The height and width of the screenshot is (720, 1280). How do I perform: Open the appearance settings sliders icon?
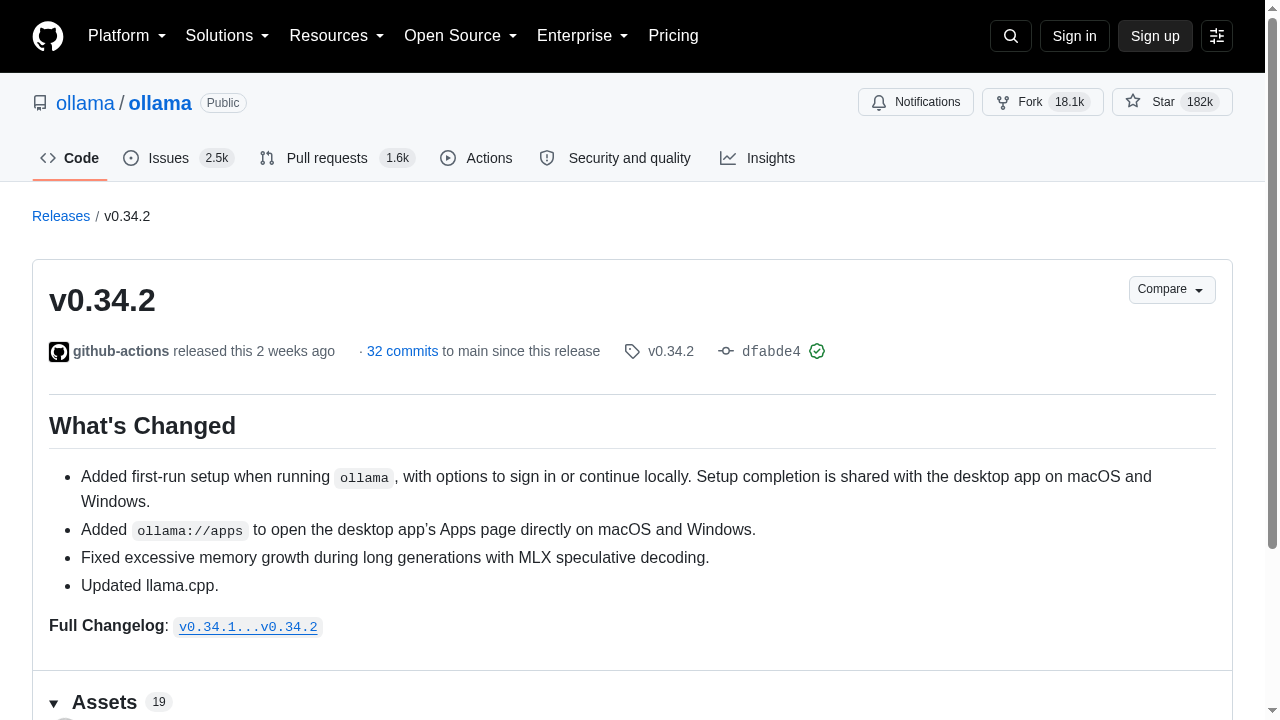(1217, 36)
